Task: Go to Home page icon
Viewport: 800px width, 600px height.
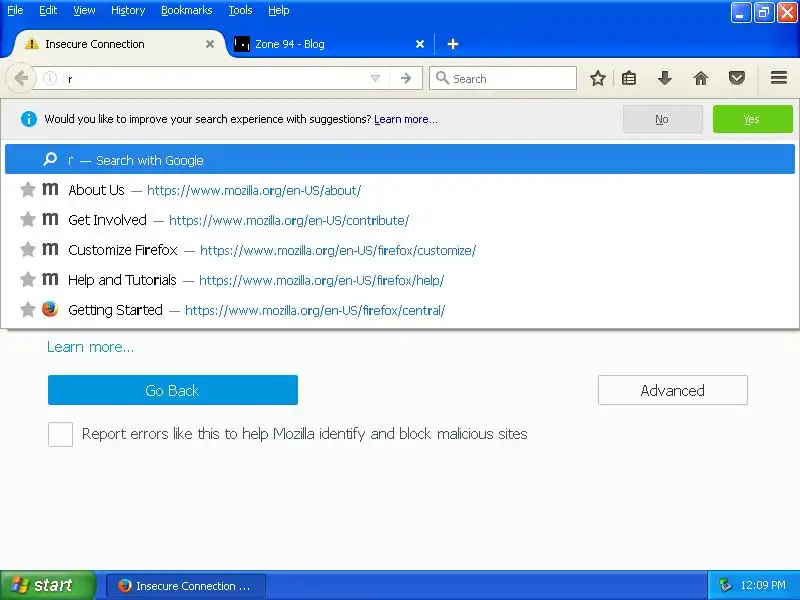Action: pos(701,78)
